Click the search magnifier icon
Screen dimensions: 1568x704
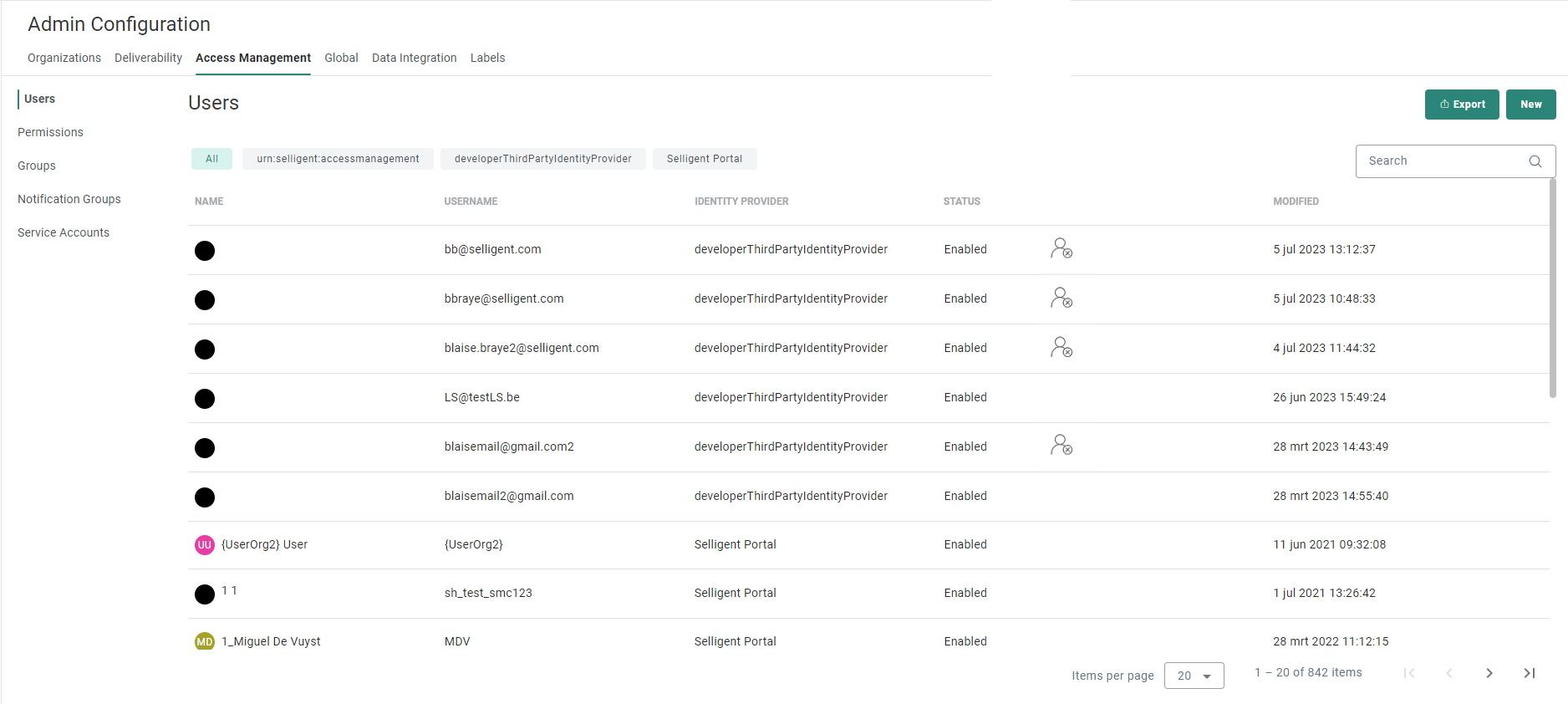point(1535,161)
